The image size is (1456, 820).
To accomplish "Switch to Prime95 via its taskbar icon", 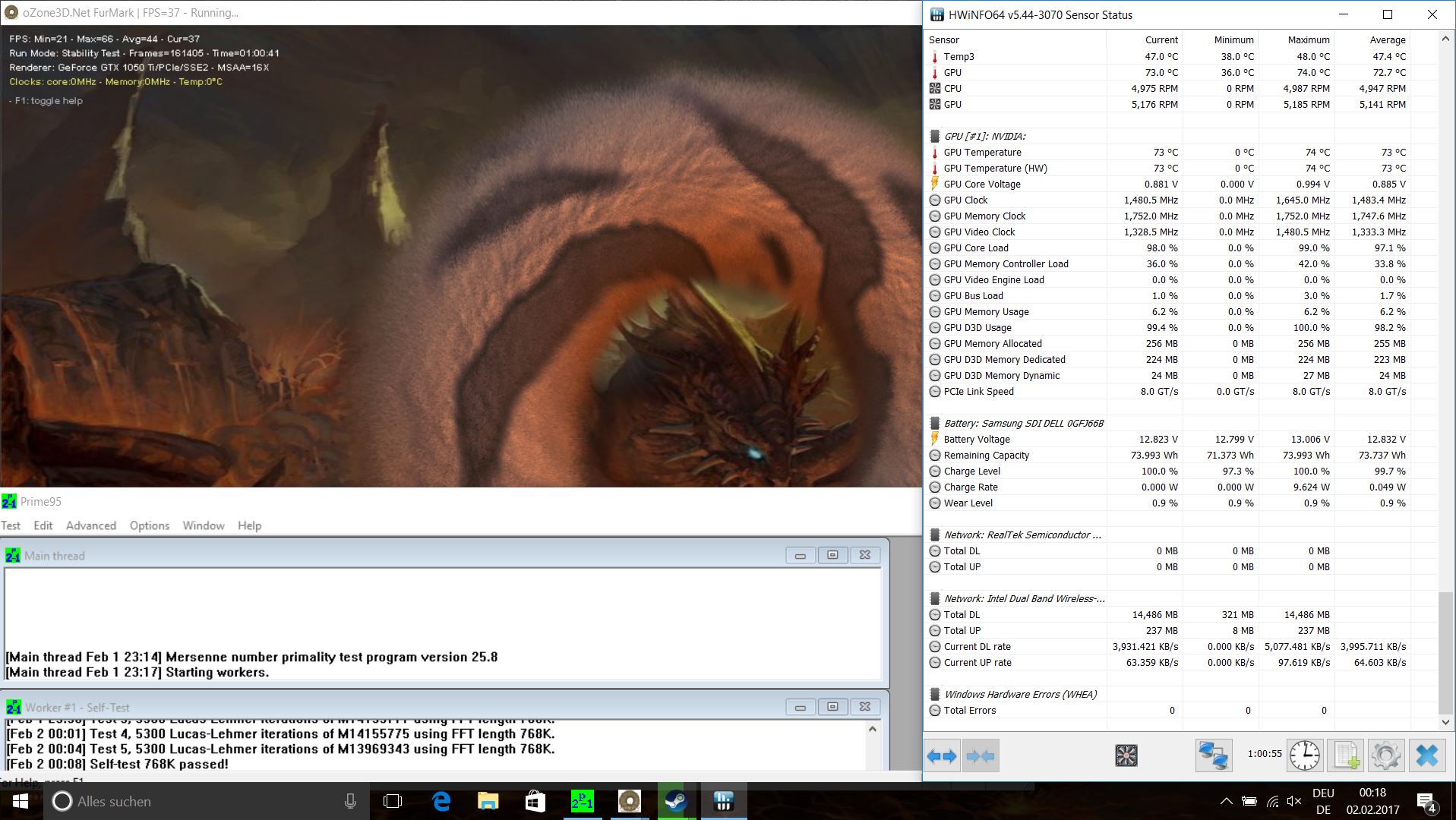I will coord(582,801).
